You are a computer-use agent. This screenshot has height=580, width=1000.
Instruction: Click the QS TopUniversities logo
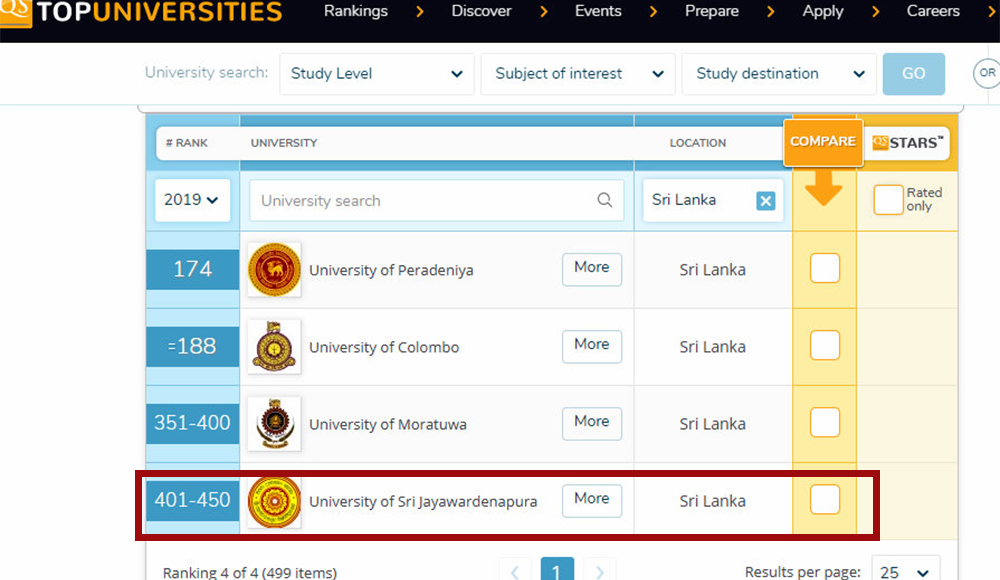coord(142,13)
